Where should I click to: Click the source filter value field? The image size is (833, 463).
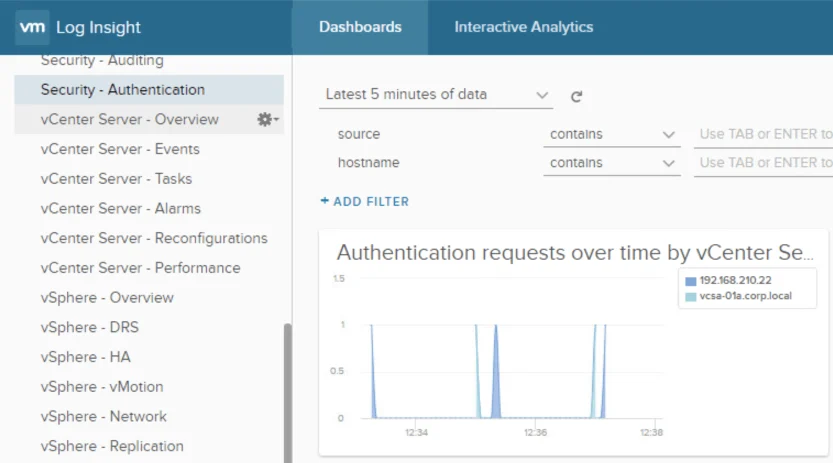coord(763,135)
